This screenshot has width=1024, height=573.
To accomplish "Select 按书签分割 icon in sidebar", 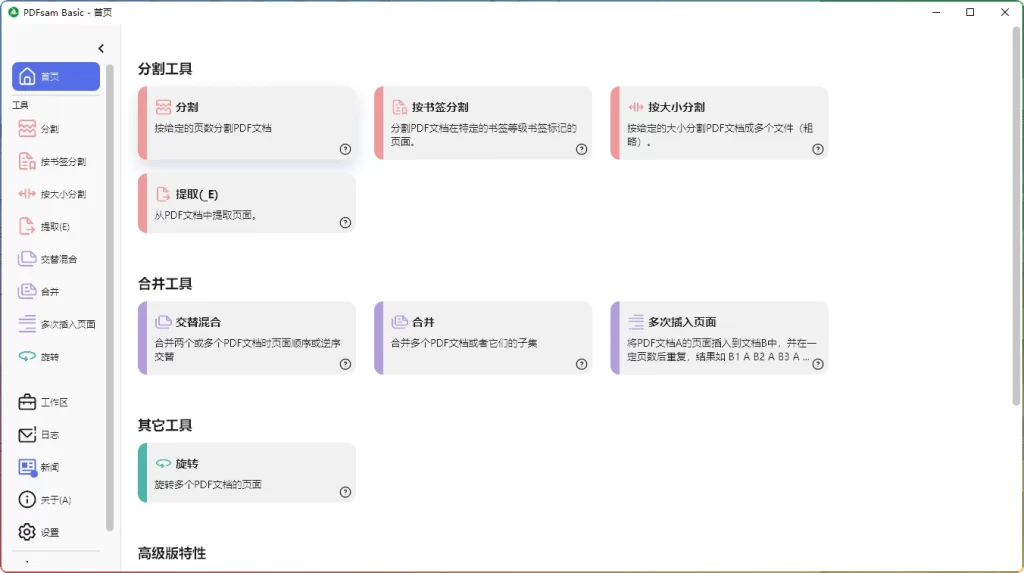I will (28, 162).
